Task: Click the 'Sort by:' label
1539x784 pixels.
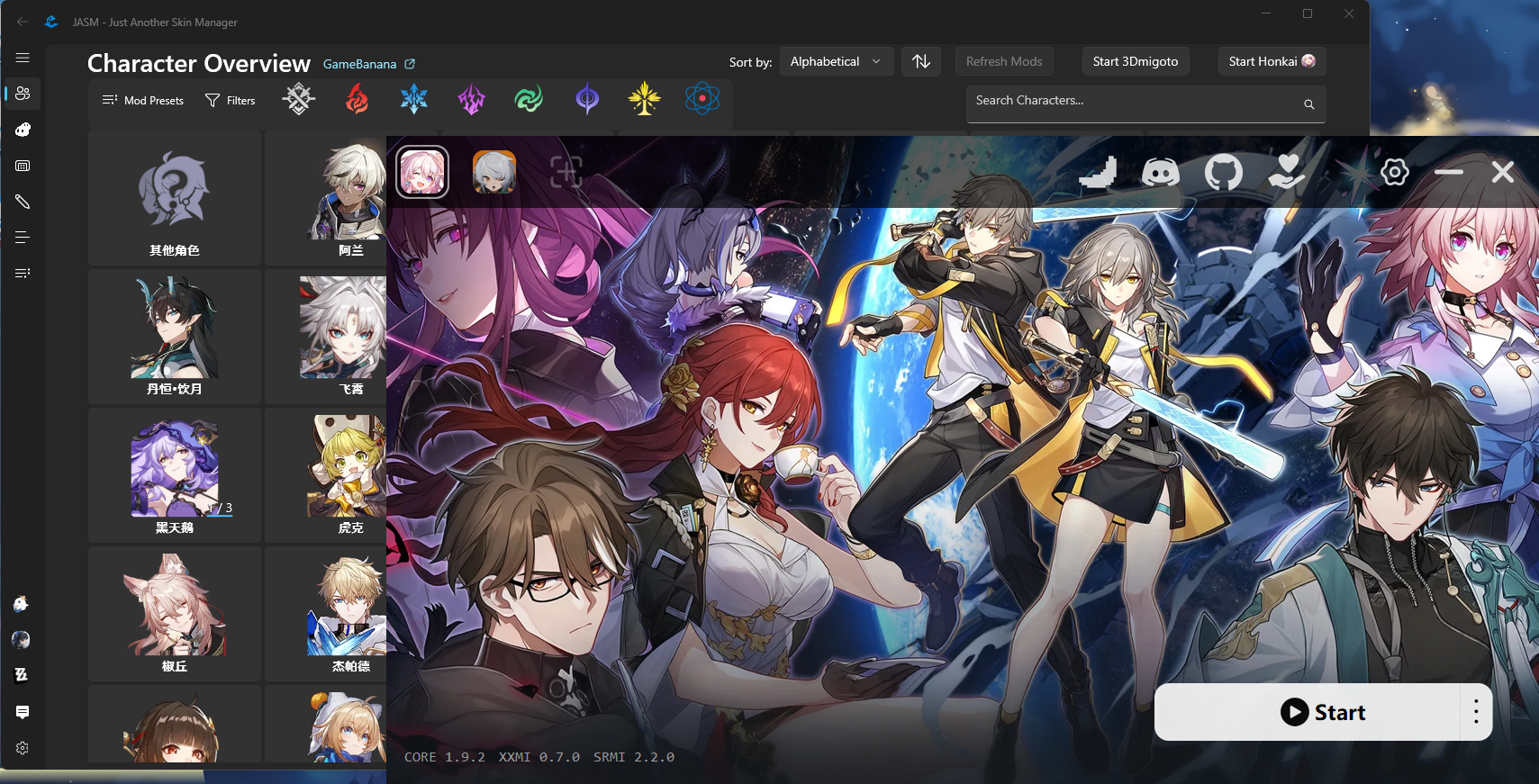Action: (751, 62)
